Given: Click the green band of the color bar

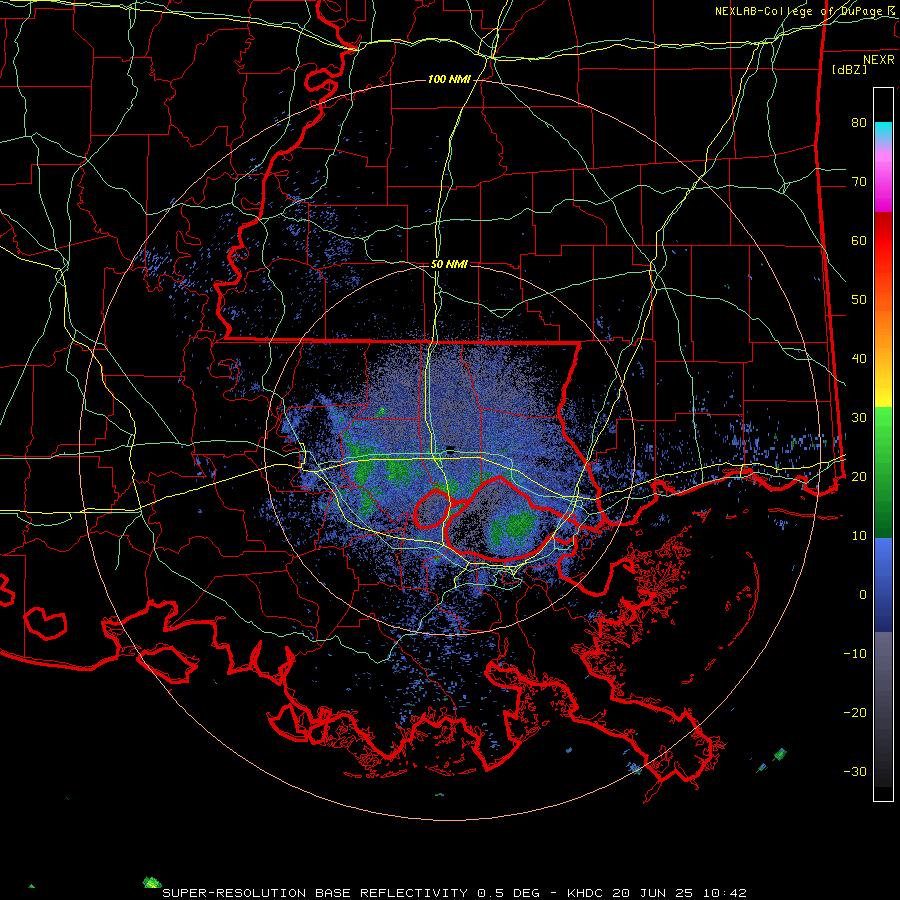Looking at the screenshot, I should (883, 472).
